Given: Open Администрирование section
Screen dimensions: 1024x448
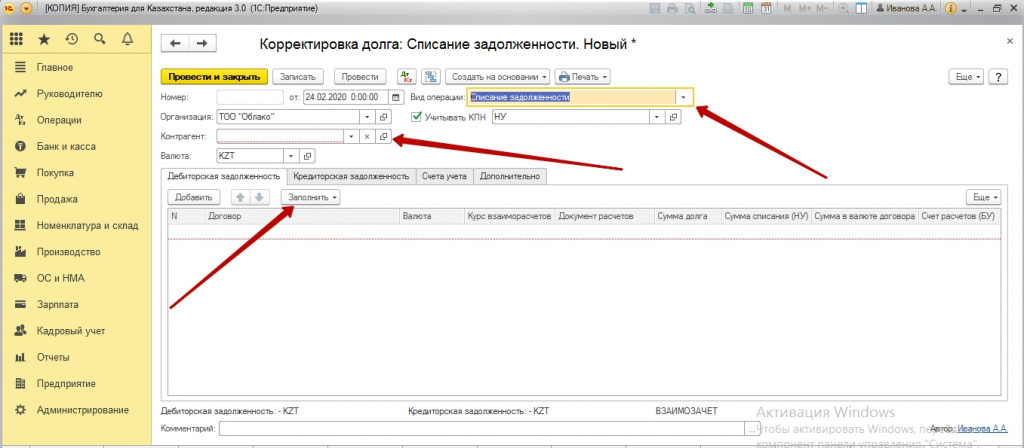Looking at the screenshot, I should [x=82, y=410].
